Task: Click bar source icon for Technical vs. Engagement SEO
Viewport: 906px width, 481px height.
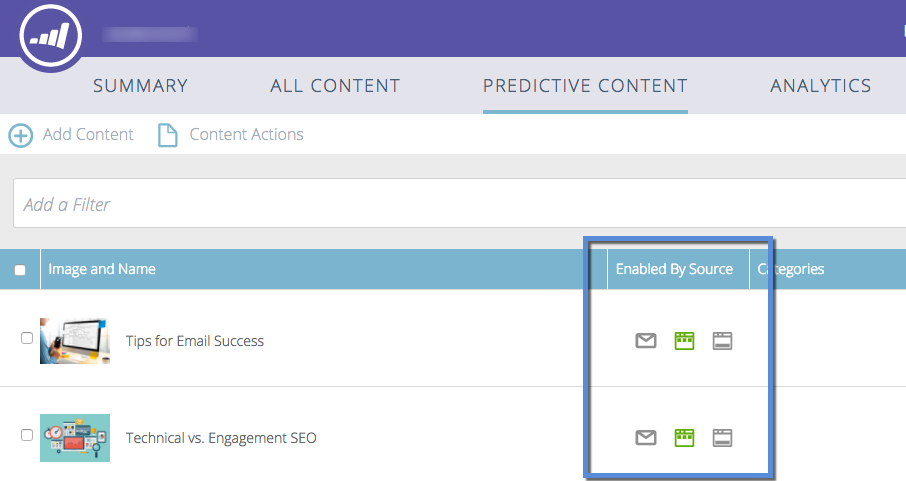Action: point(722,438)
